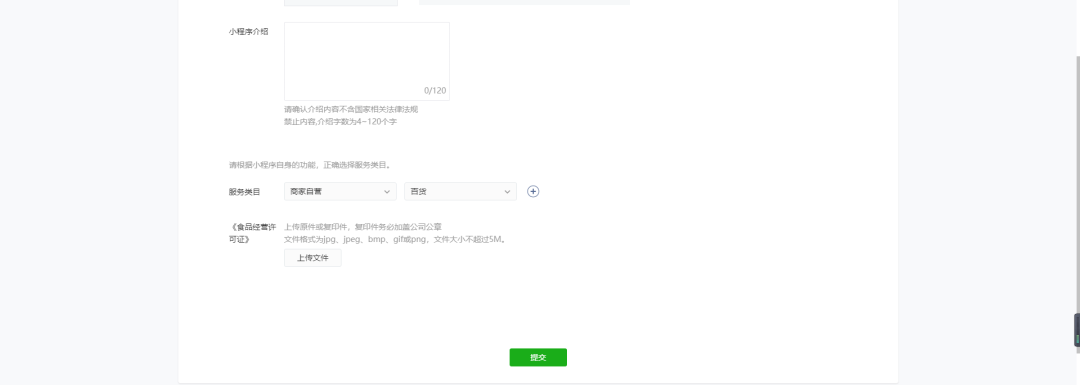This screenshot has height=385, width=1080.
Task: Click the 上传原件或复印件 hint line
Action: coord(363,227)
